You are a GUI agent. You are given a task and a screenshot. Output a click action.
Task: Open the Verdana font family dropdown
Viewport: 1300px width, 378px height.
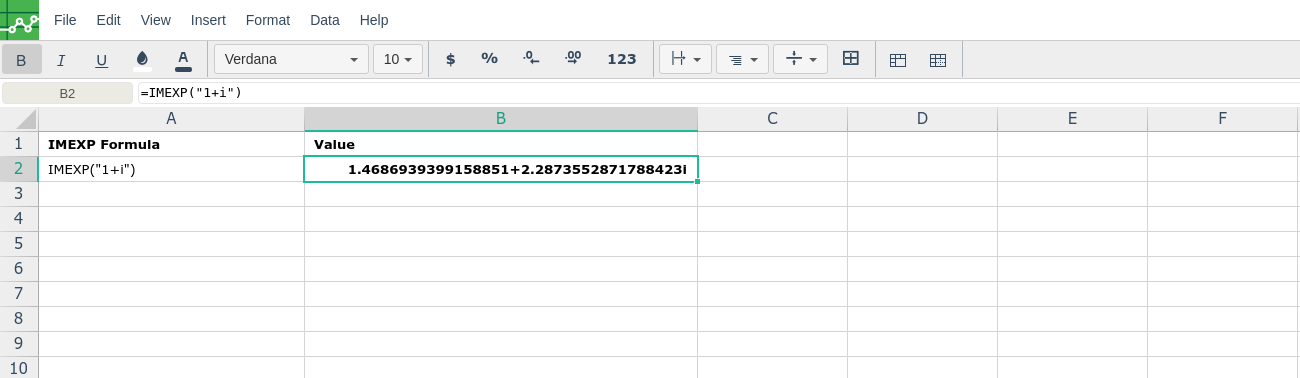click(x=291, y=59)
